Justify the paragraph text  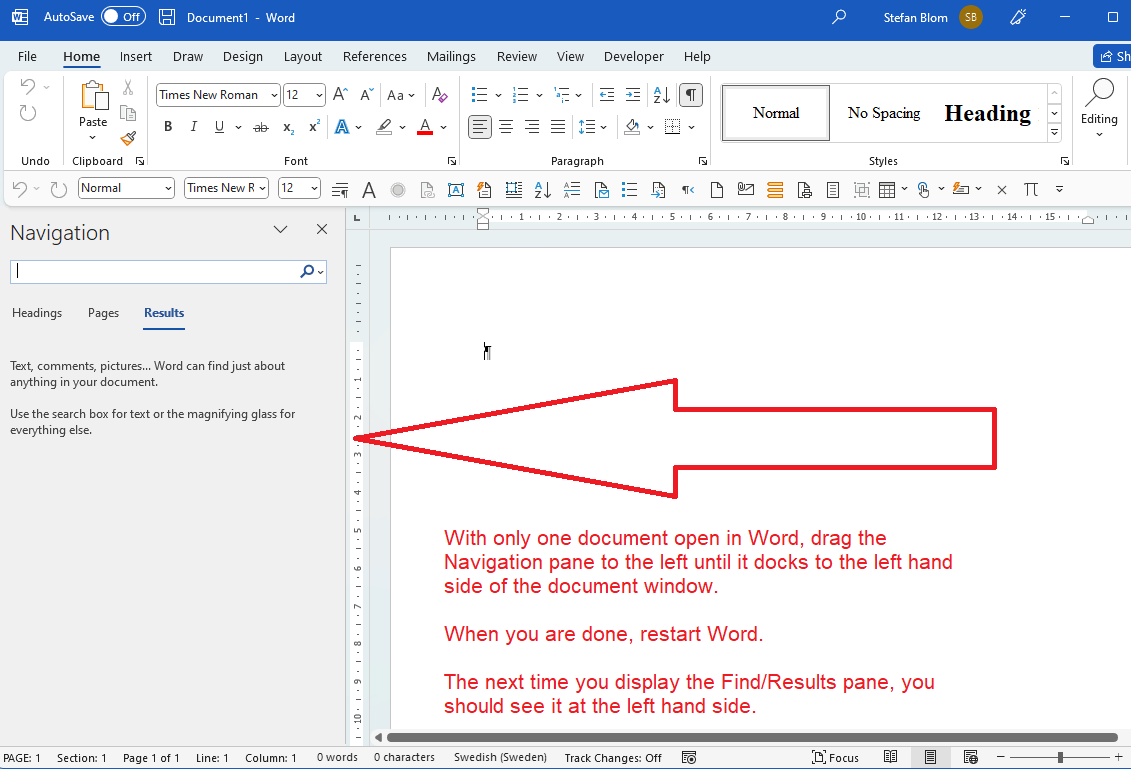(558, 127)
